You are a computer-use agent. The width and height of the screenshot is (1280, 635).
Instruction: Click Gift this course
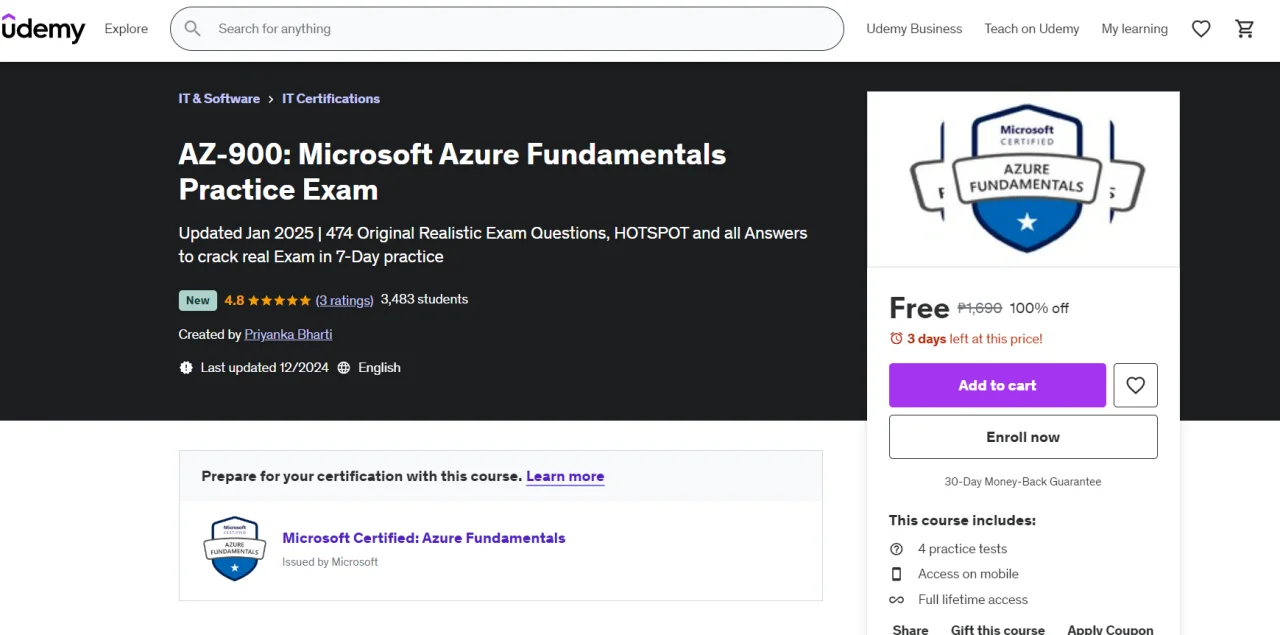tap(998, 630)
